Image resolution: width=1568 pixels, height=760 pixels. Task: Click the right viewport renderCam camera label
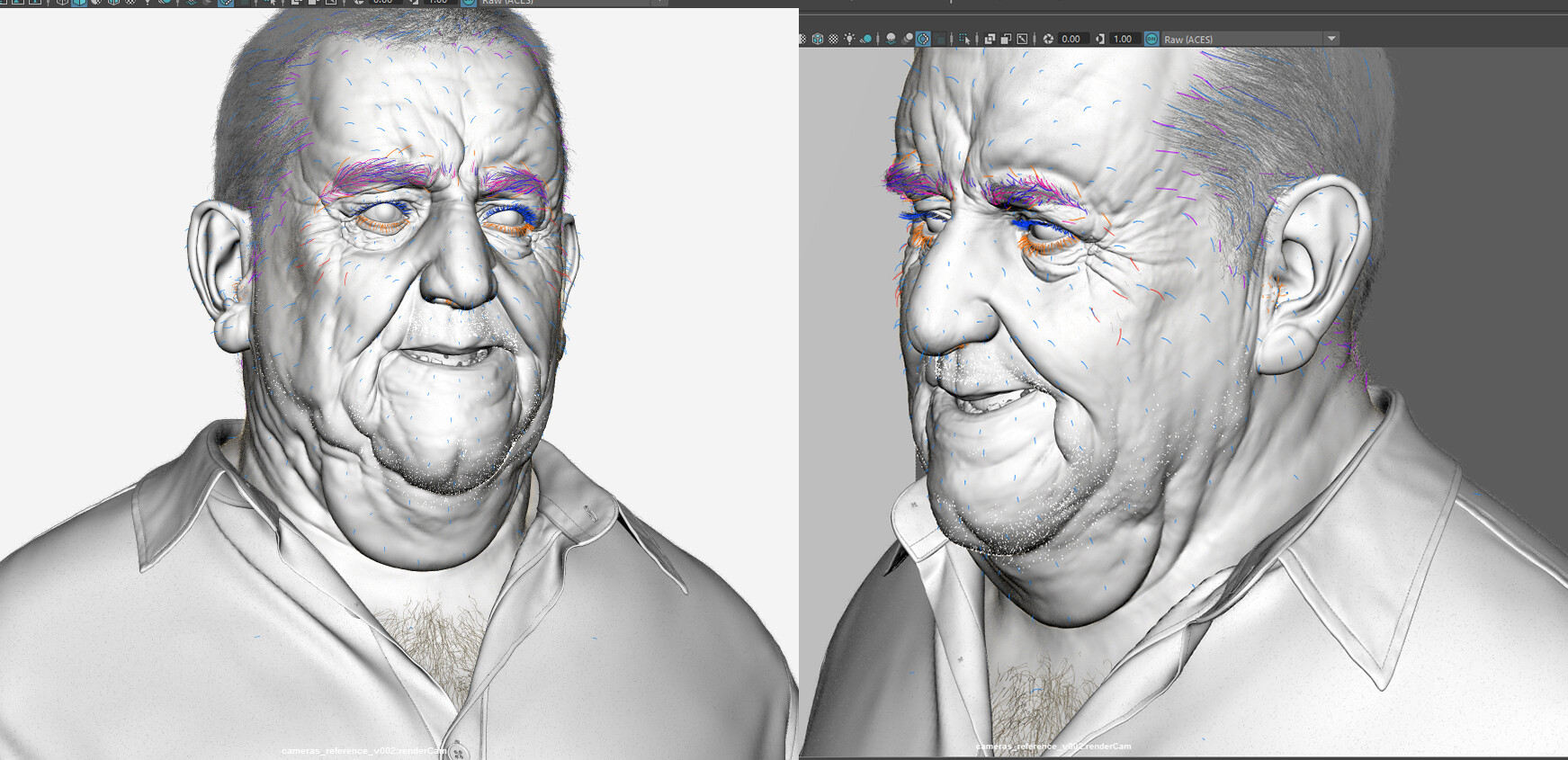coord(1053,747)
